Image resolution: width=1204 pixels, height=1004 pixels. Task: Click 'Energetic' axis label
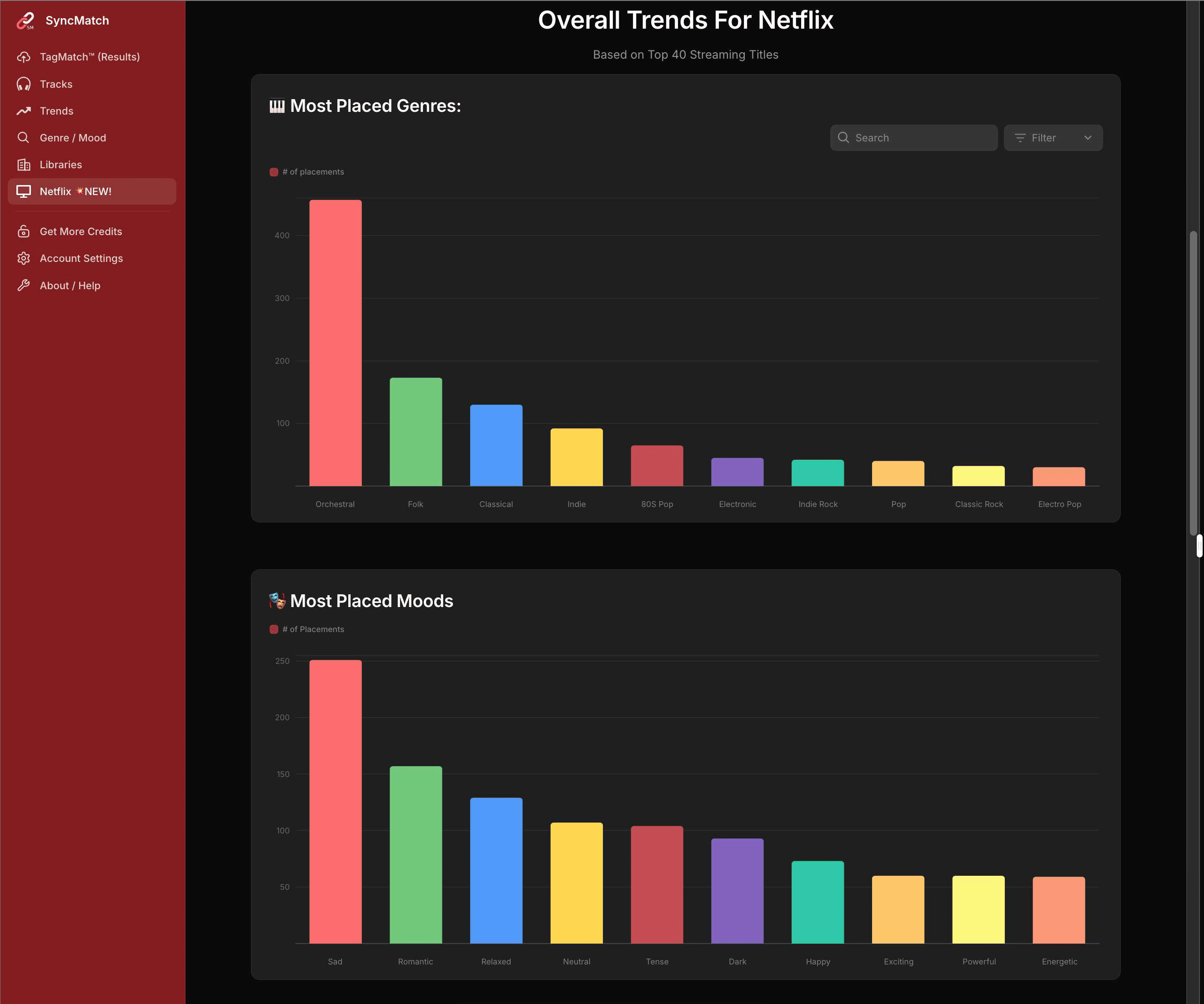click(x=1059, y=962)
